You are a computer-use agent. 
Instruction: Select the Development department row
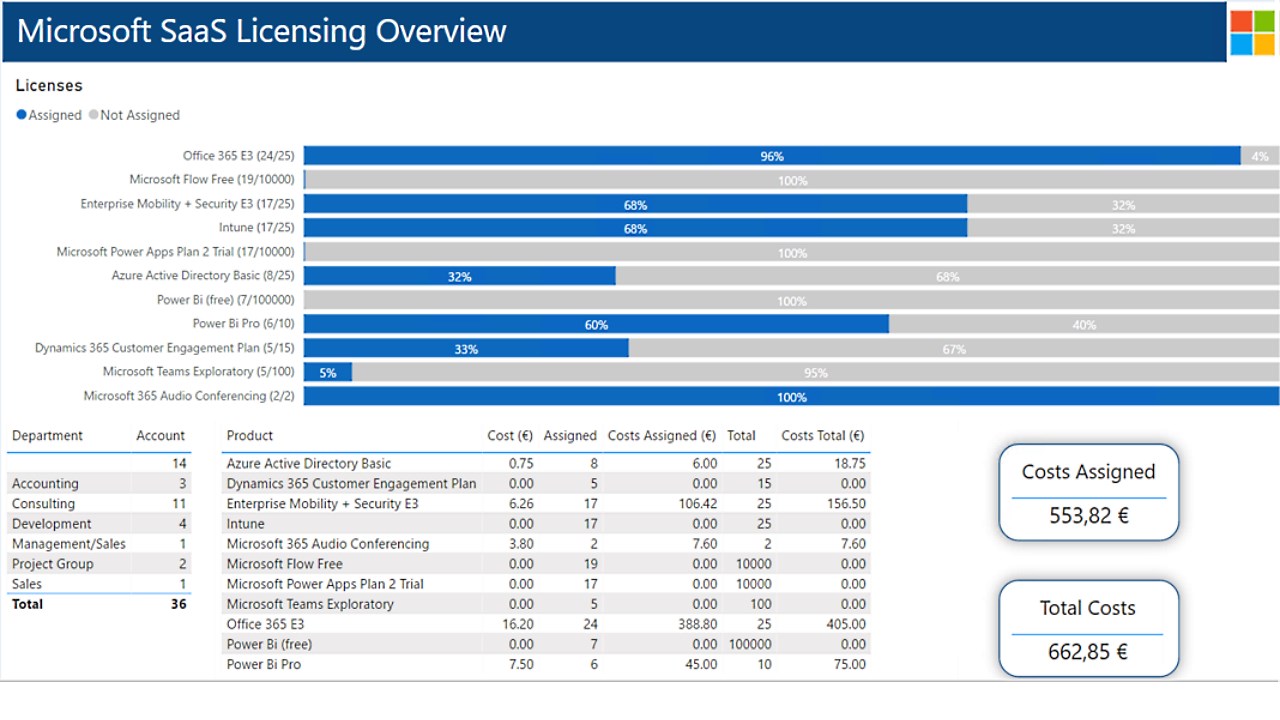99,524
